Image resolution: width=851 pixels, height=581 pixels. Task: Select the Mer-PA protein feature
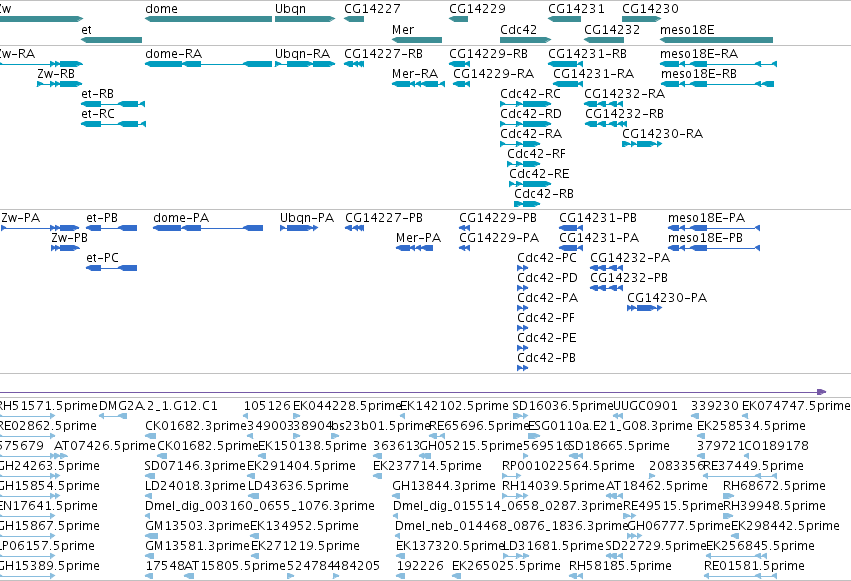tap(415, 248)
